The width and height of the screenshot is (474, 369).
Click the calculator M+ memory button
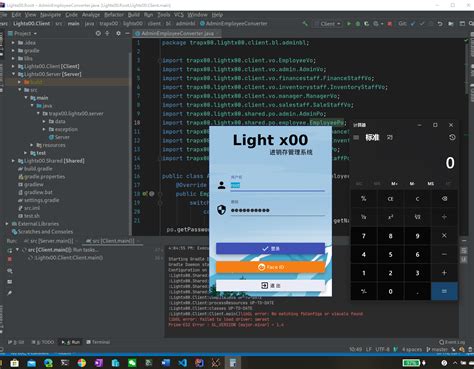point(394,184)
